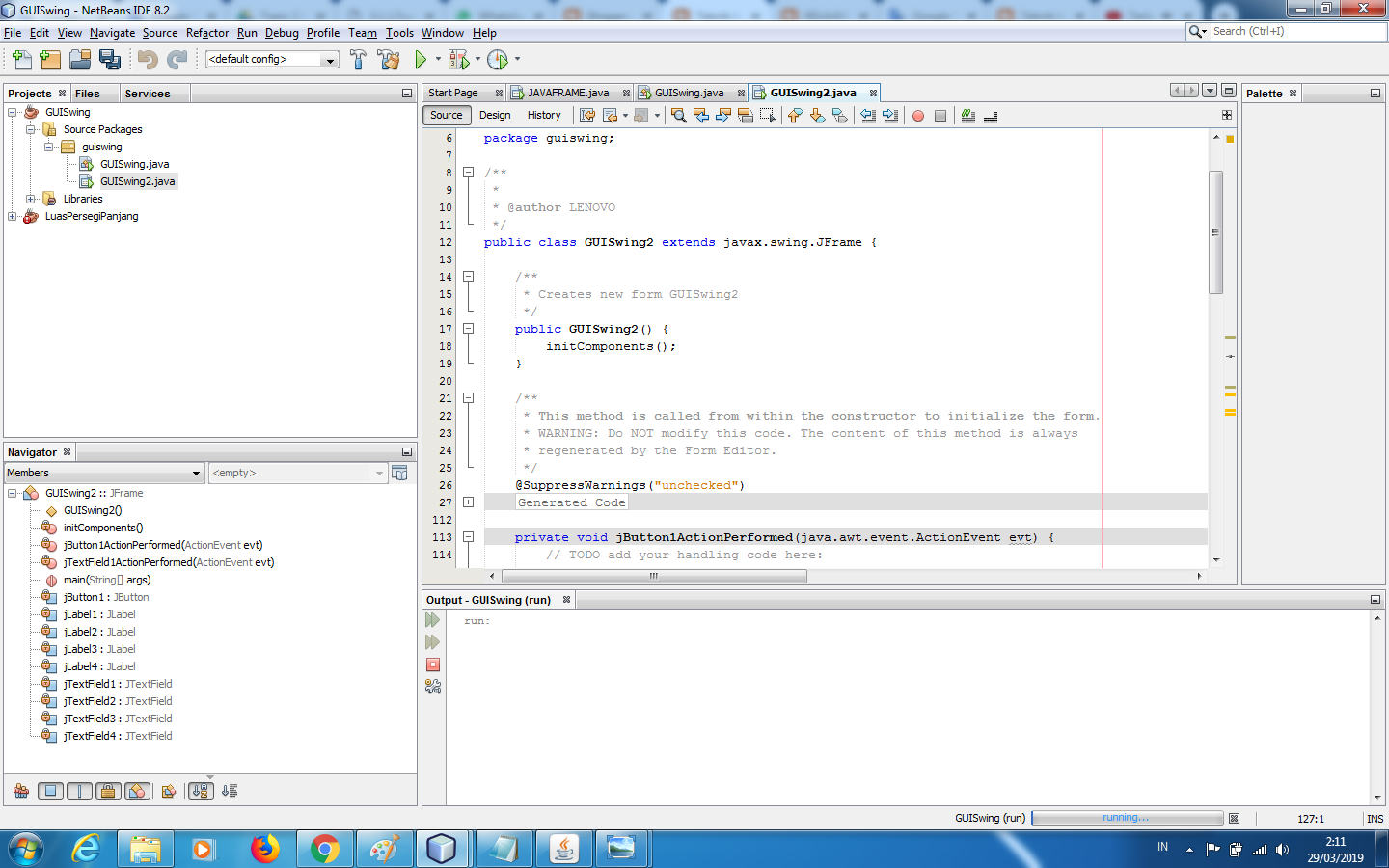Open the Refactor menu
Screen dimensions: 1389x868
206,32
